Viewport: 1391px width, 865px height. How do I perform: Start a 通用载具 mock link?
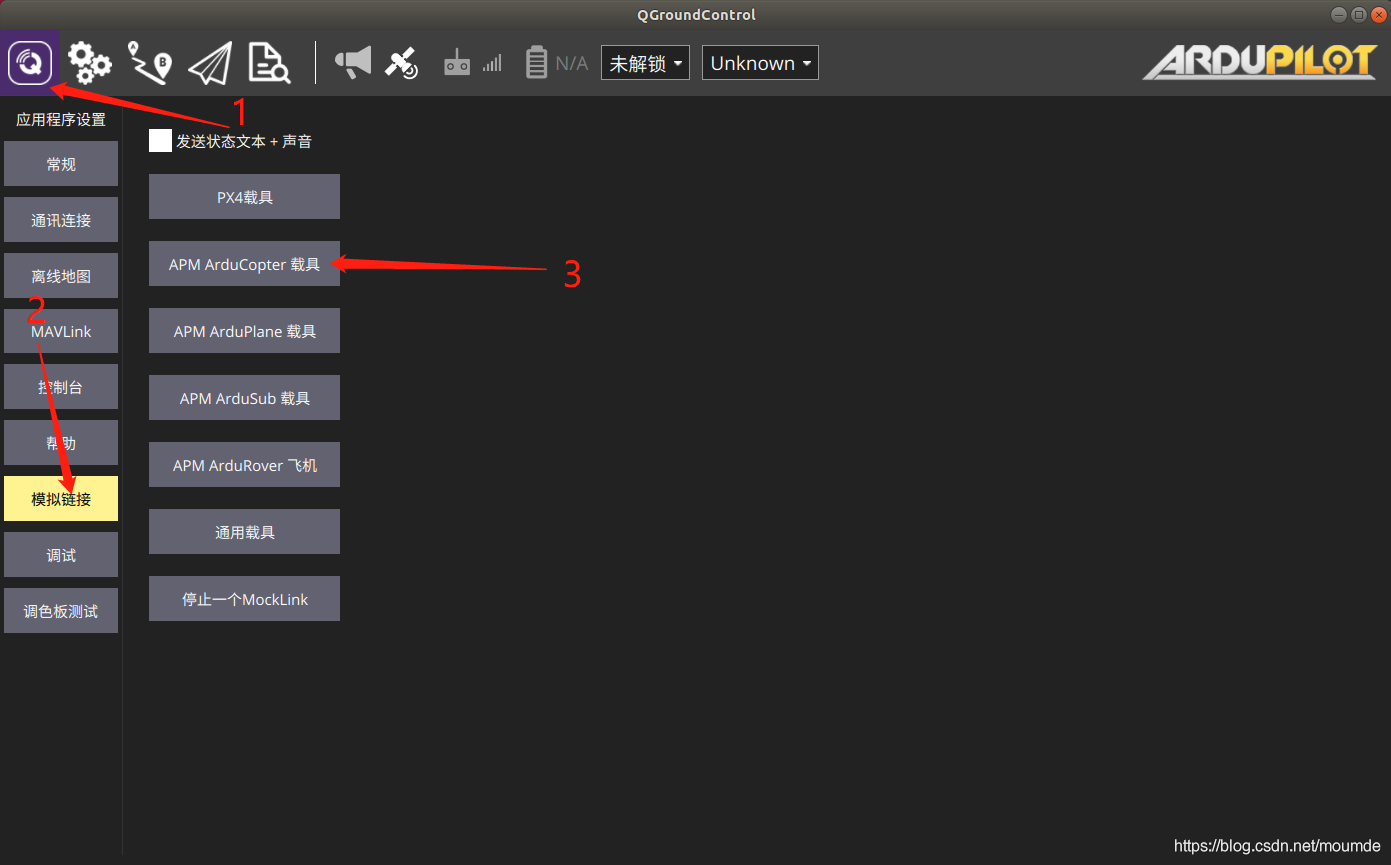click(x=244, y=532)
